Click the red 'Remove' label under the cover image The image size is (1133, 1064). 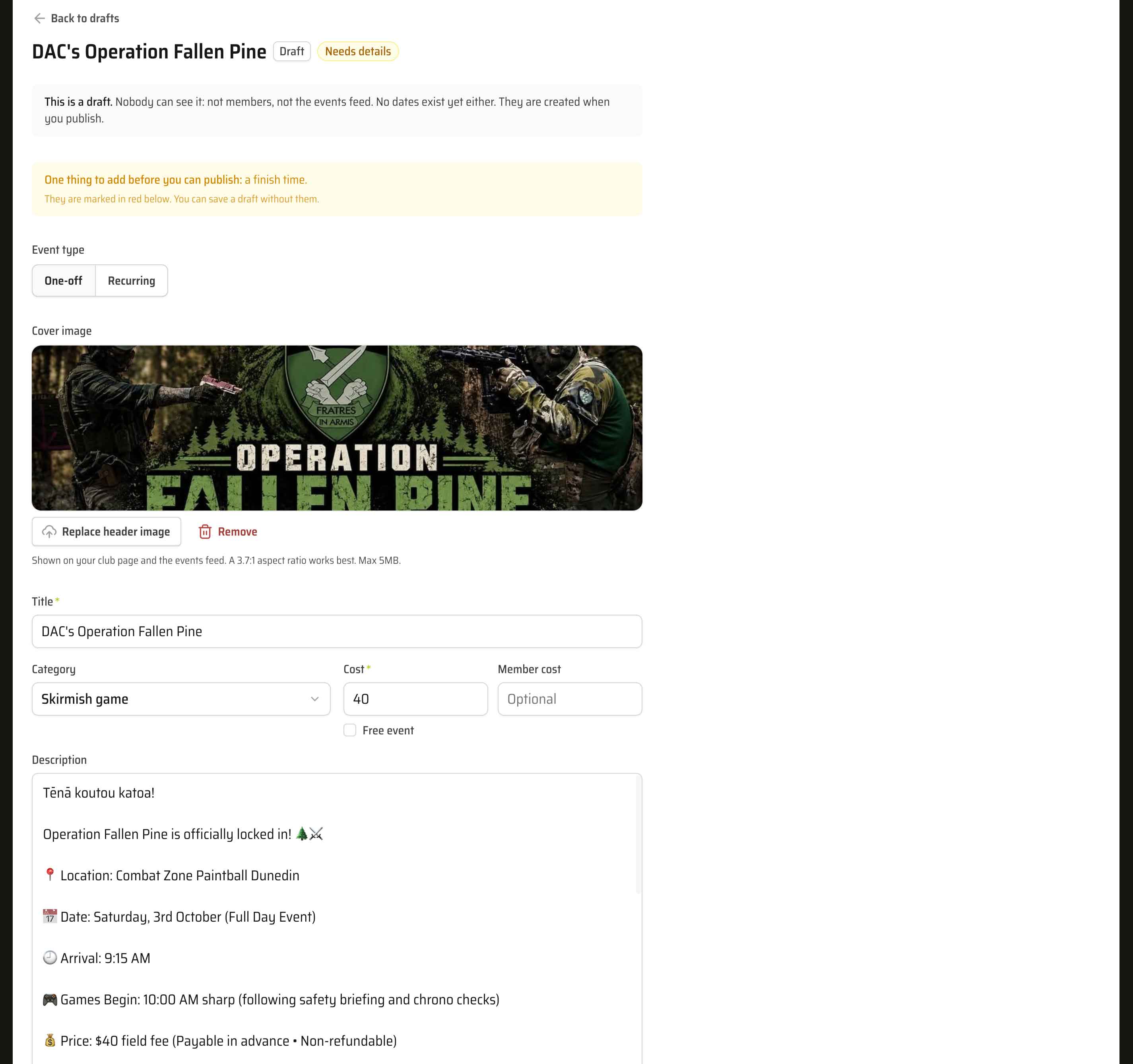[237, 532]
